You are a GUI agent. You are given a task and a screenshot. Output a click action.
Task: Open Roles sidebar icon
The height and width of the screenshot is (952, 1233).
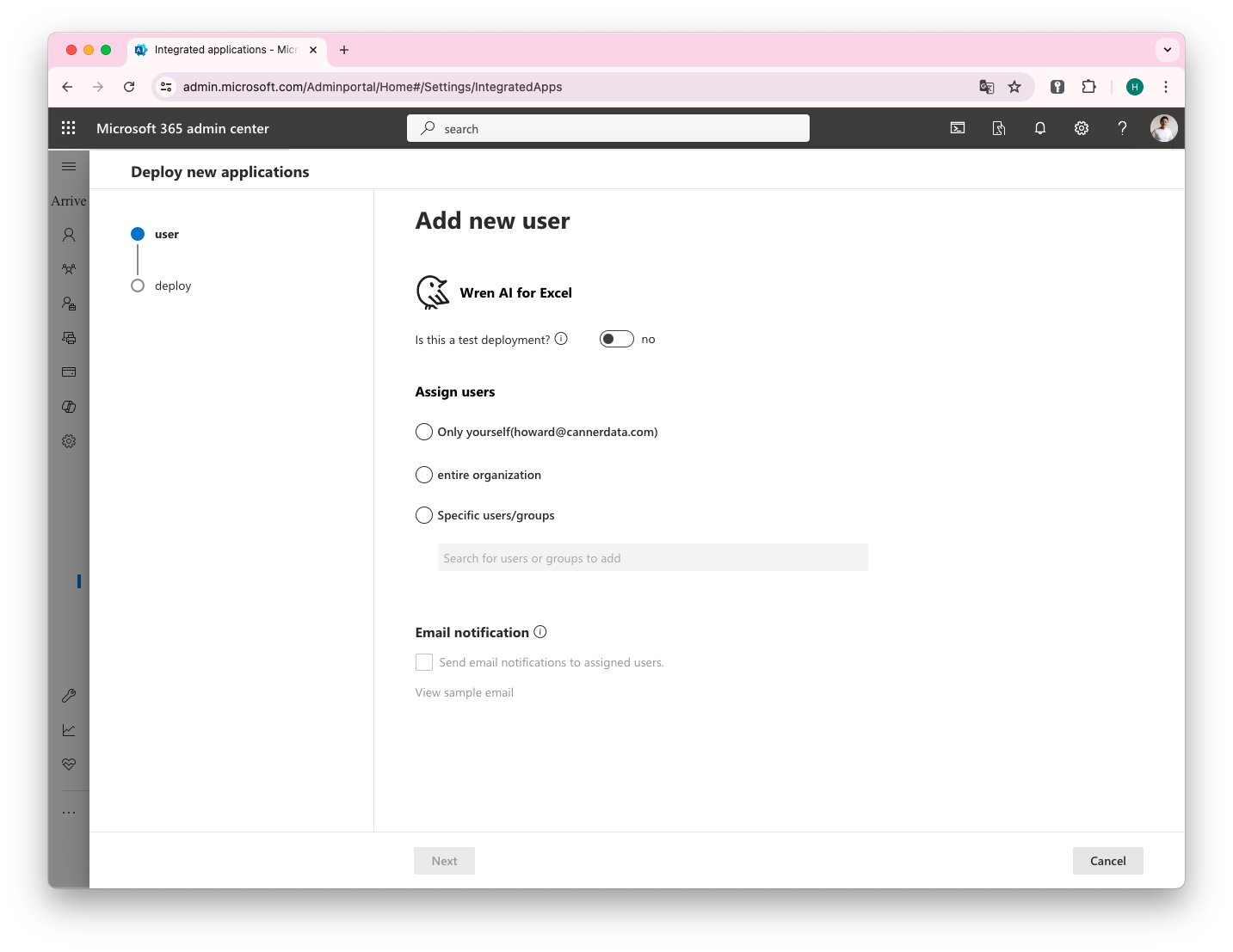pyautogui.click(x=69, y=304)
